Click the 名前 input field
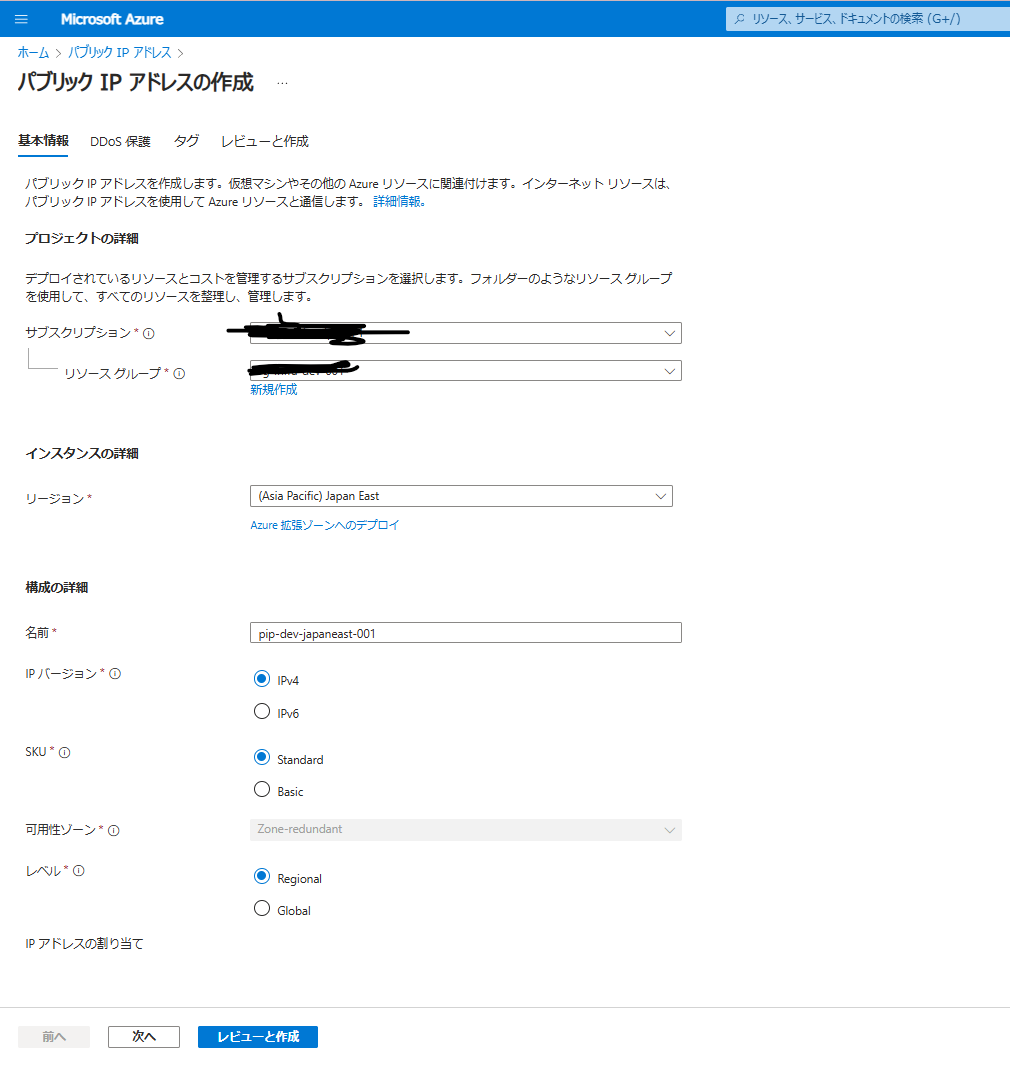1010x1065 pixels. click(x=465, y=633)
